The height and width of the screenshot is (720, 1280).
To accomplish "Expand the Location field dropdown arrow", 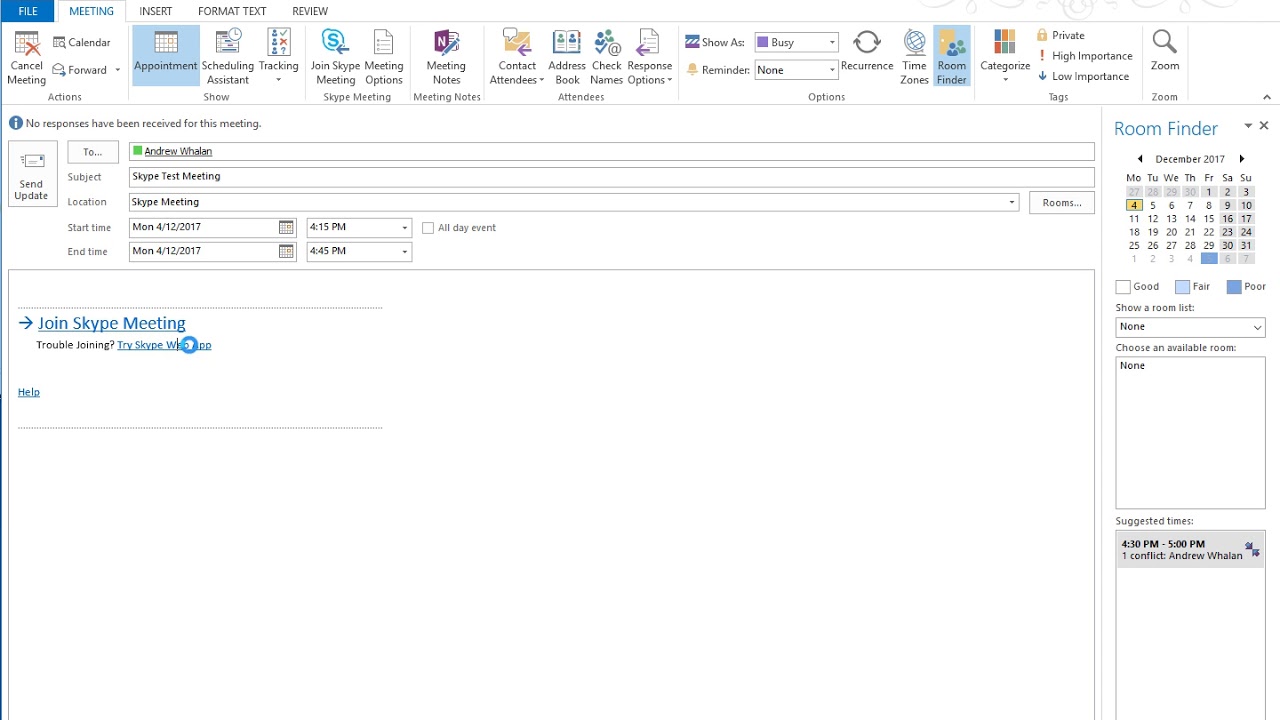I will (1011, 202).
